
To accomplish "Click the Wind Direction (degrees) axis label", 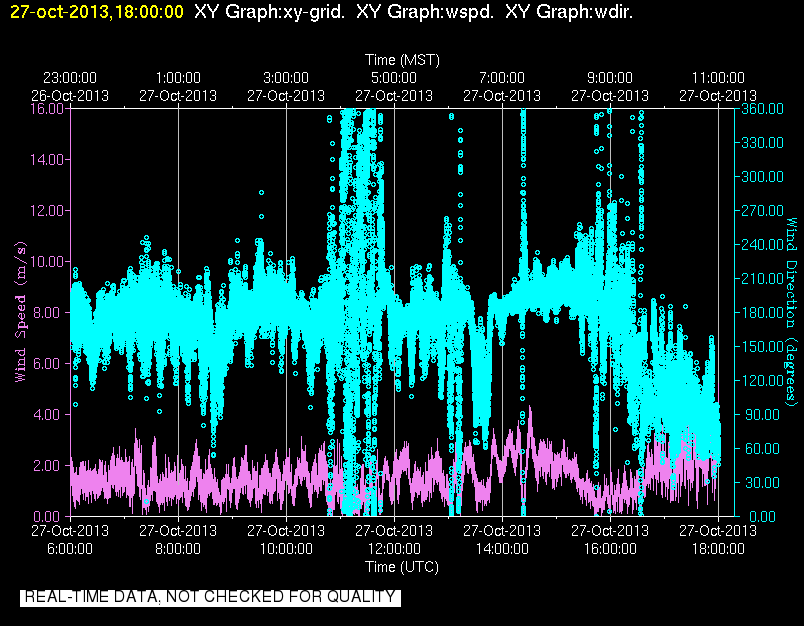I will coord(792,312).
